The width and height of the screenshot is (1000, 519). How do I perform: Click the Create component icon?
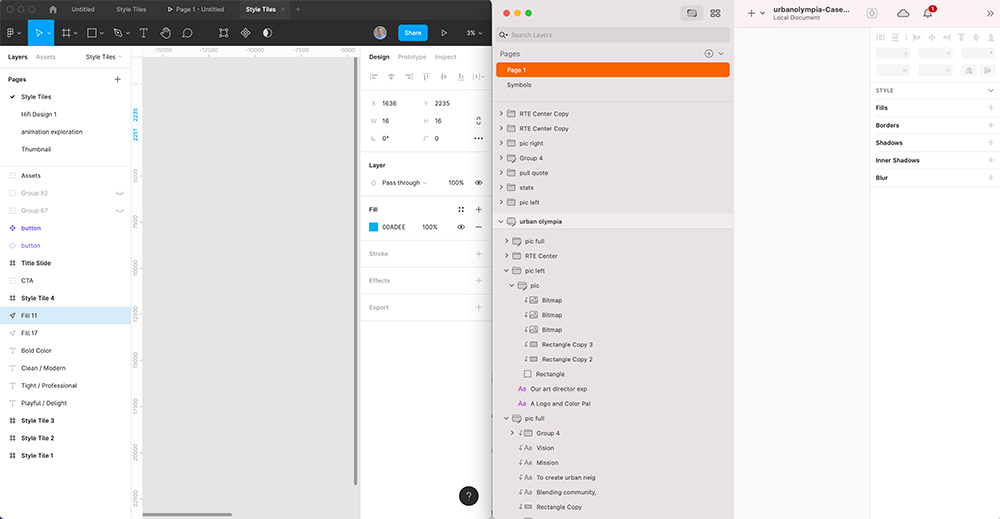(246, 33)
